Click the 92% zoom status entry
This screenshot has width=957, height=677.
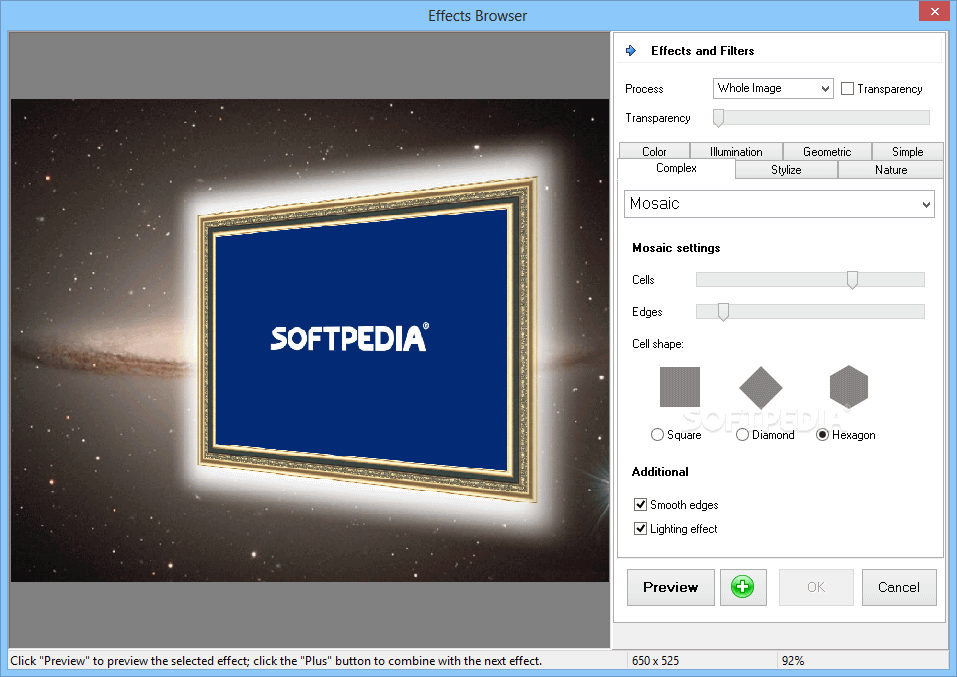coord(793,661)
